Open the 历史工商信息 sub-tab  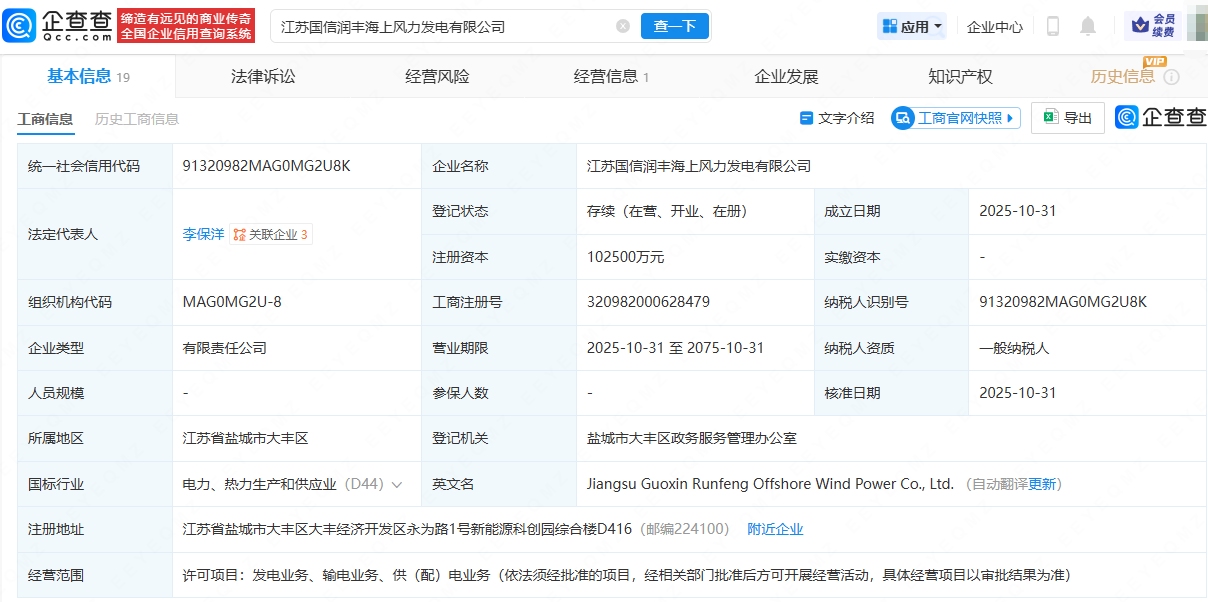coord(137,119)
